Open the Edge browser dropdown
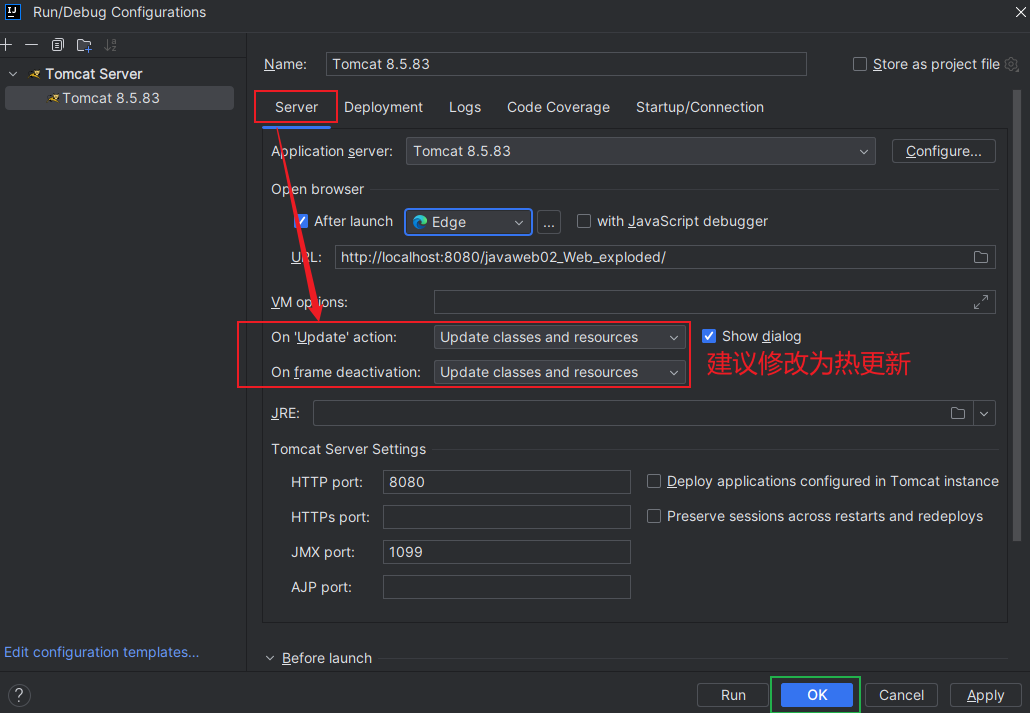Image resolution: width=1030 pixels, height=713 pixels. [468, 222]
